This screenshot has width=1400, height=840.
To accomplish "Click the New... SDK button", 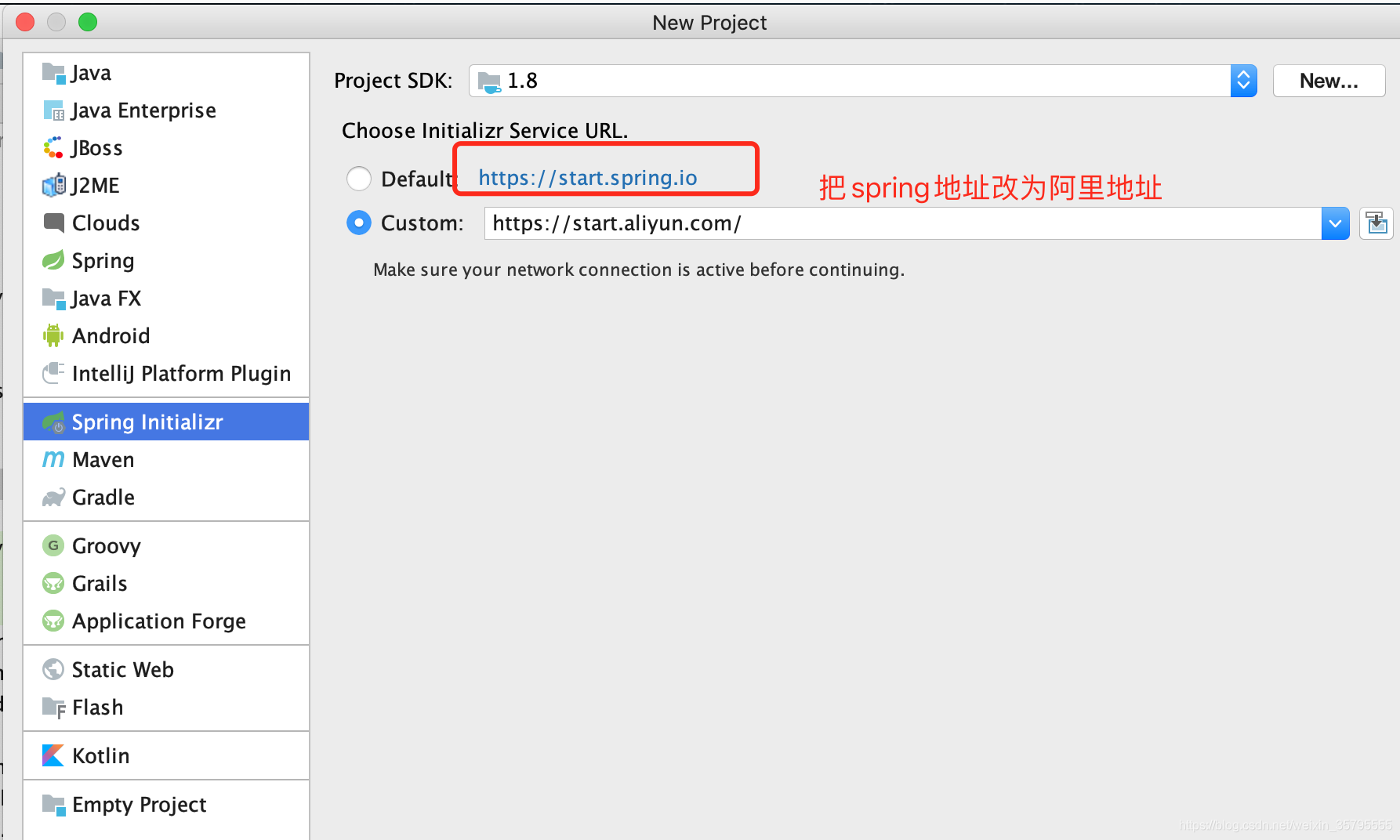I will click(x=1329, y=81).
